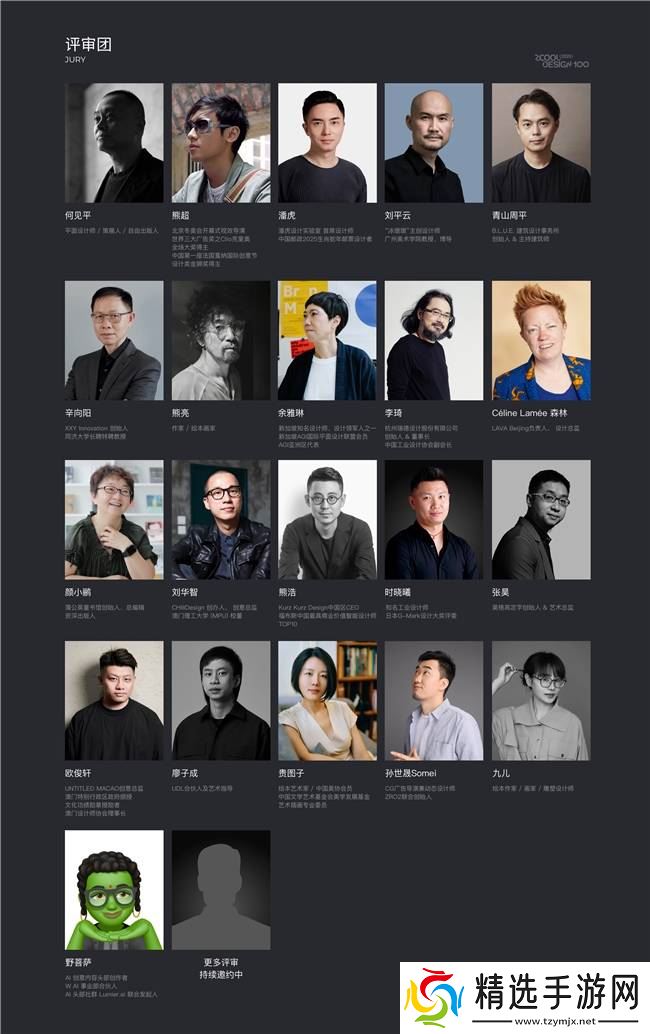Open 熊亮's monochrome curly-hair portrait
650x1034 pixels.
221,340
